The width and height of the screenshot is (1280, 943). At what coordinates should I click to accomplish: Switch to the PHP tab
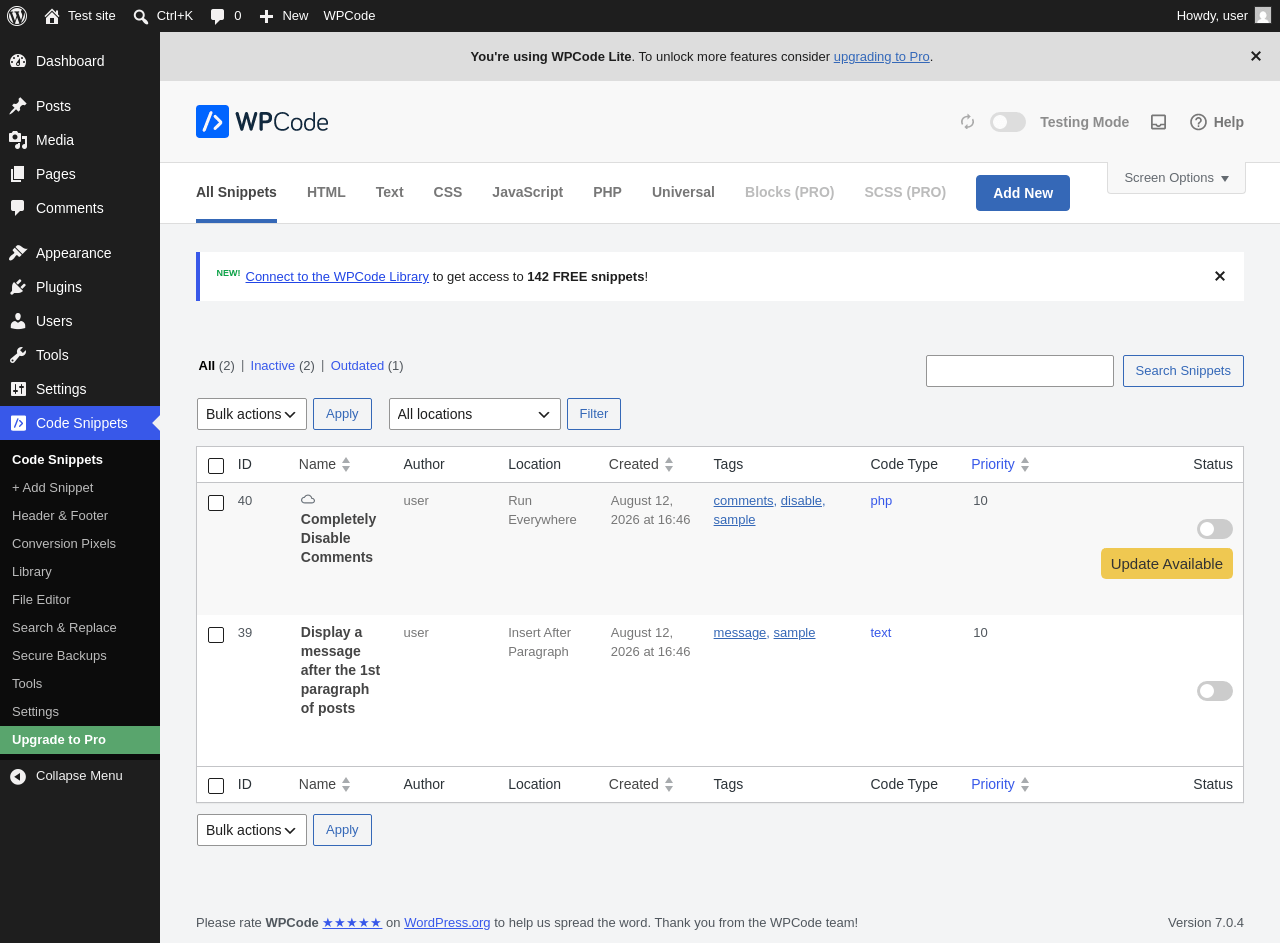tap(607, 192)
